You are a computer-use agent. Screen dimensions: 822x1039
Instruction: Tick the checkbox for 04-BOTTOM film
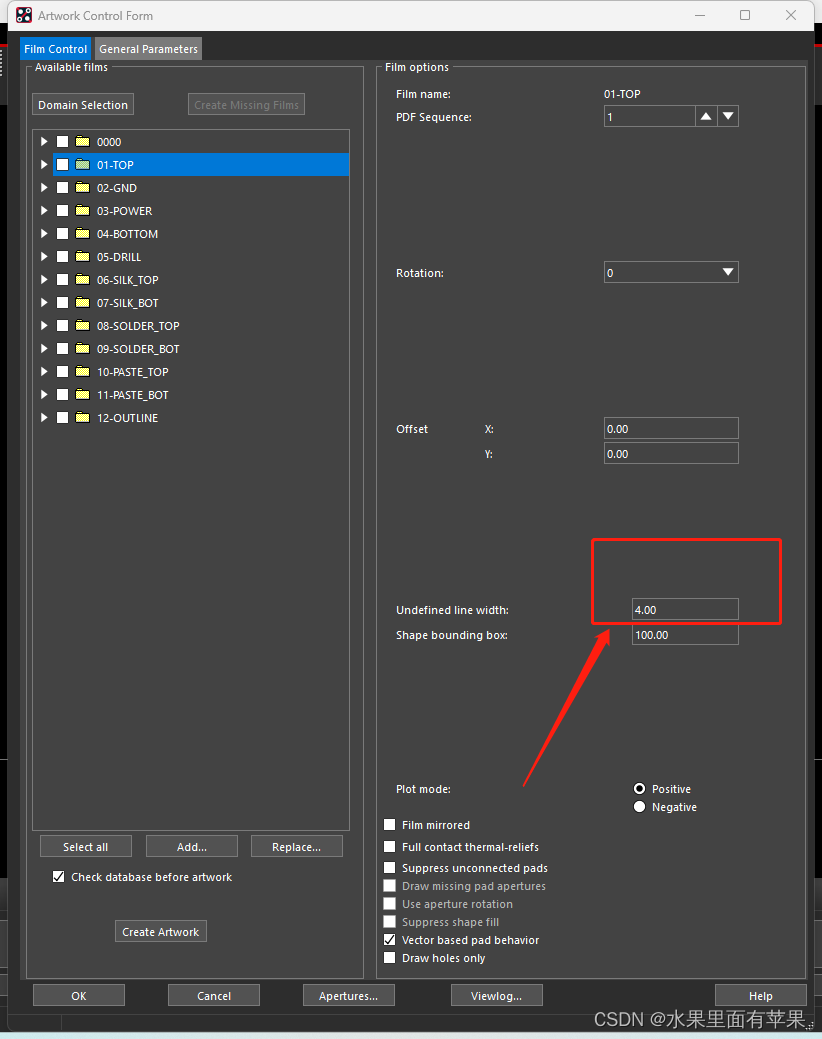[x=63, y=234]
